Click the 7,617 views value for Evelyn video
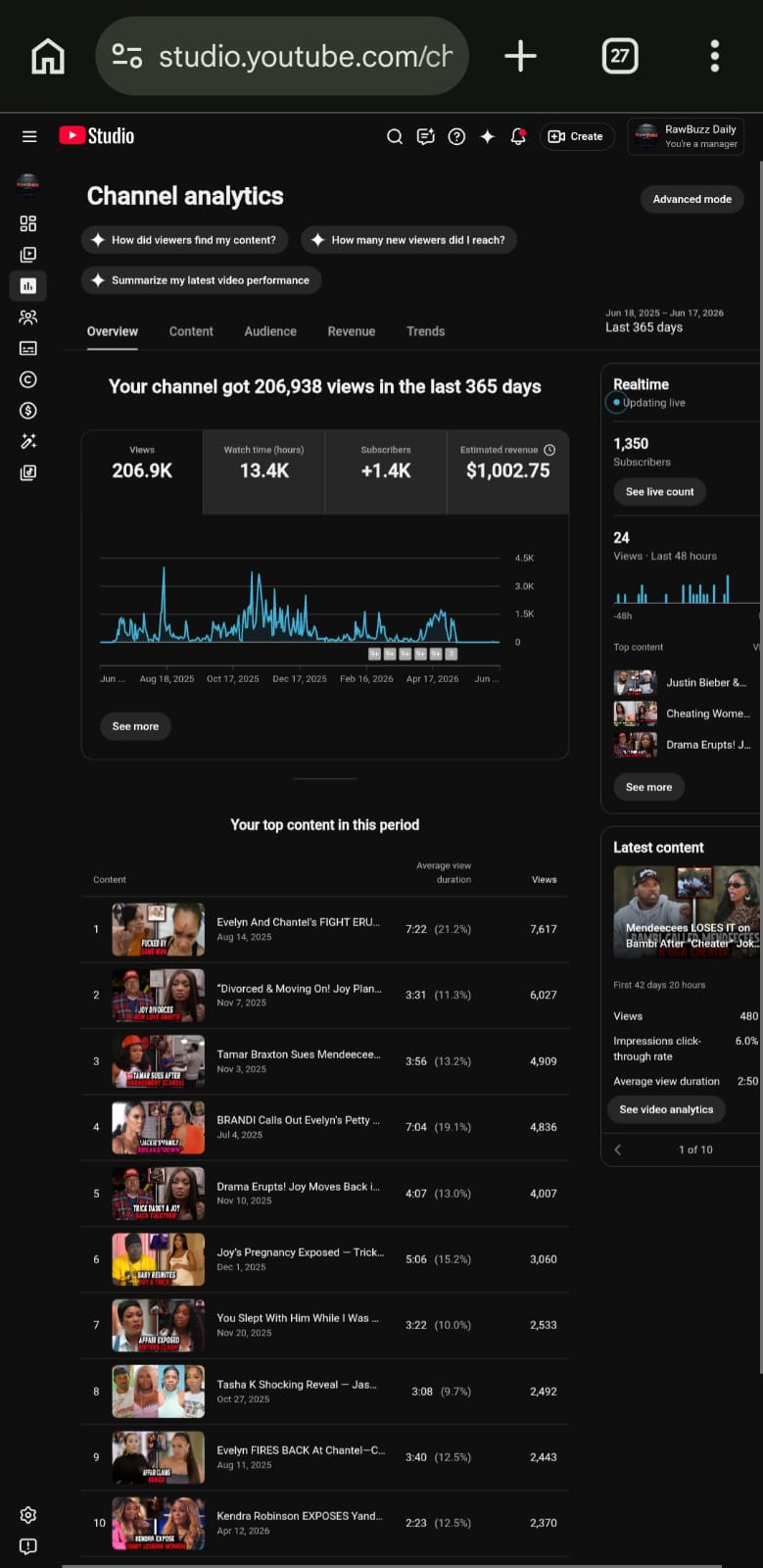 pyautogui.click(x=544, y=929)
